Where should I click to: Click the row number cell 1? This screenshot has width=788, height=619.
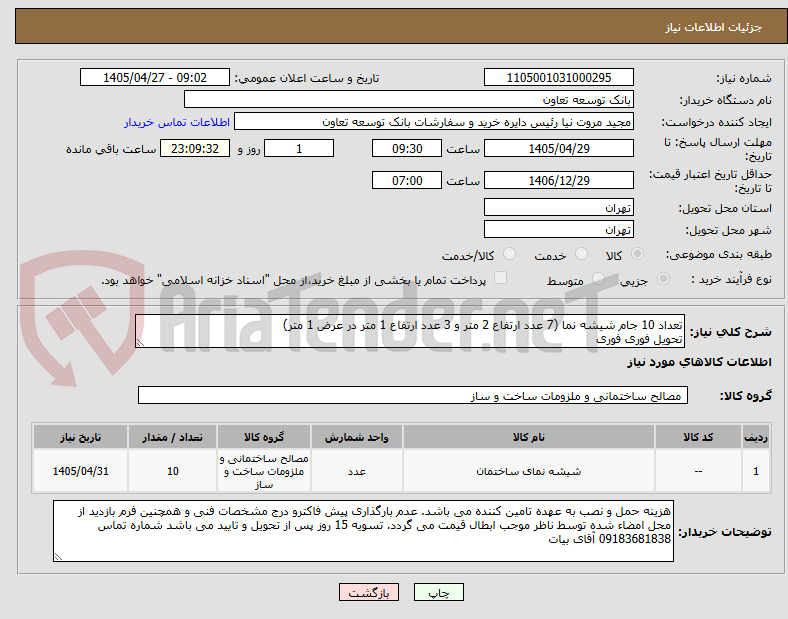point(755,471)
